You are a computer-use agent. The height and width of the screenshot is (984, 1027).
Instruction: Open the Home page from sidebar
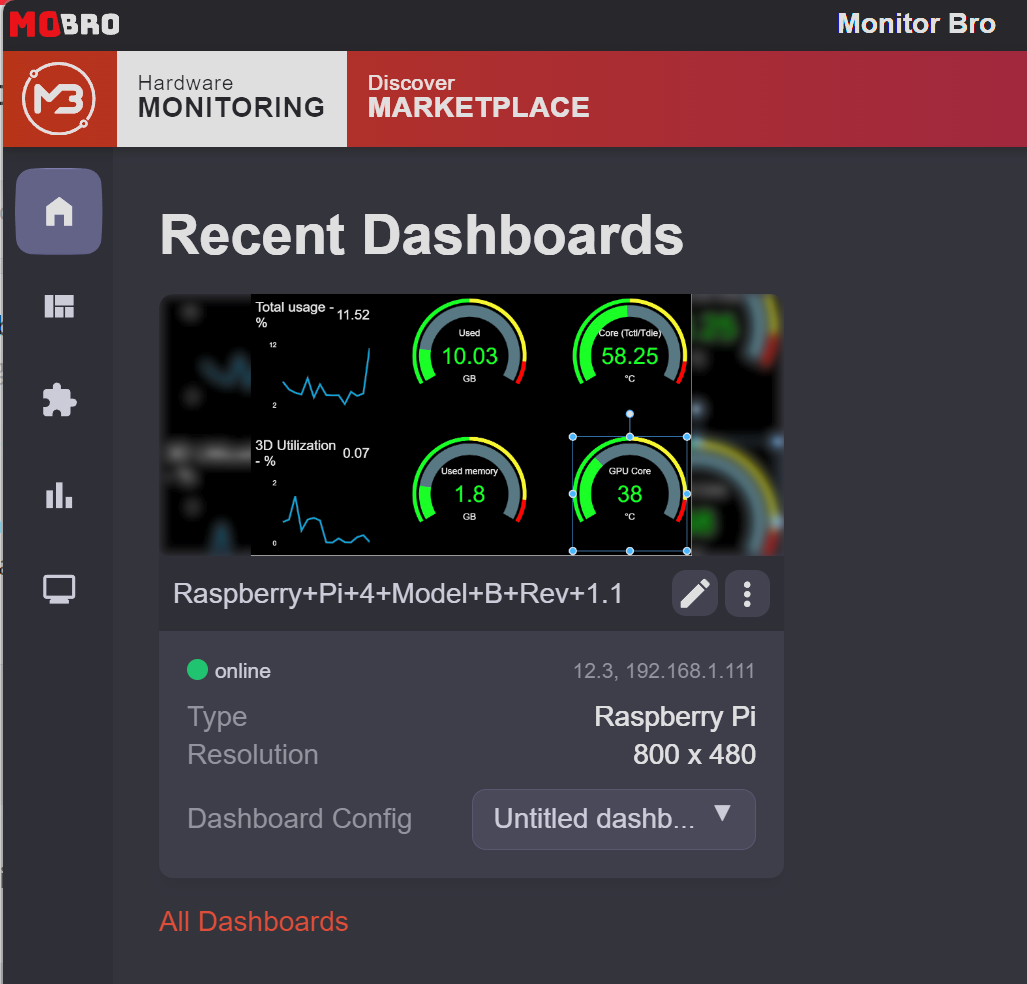[x=59, y=211]
